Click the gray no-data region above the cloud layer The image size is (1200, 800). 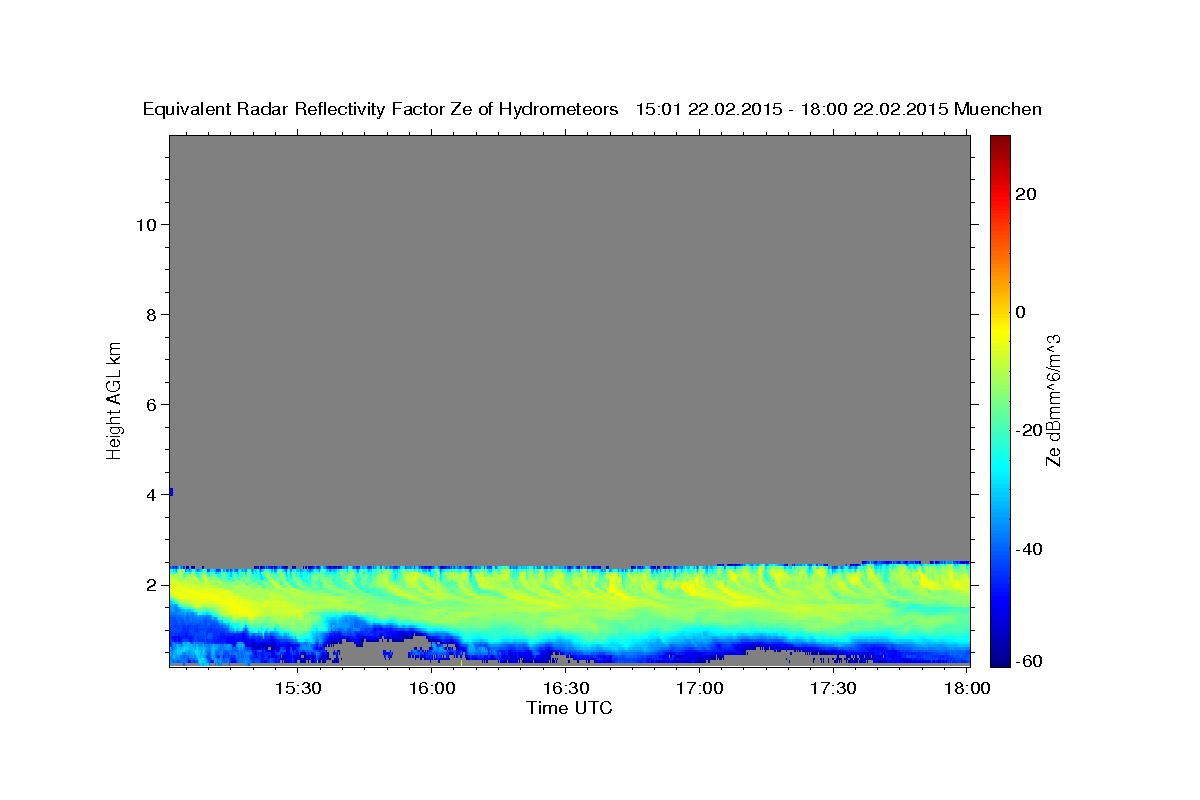(x=569, y=348)
